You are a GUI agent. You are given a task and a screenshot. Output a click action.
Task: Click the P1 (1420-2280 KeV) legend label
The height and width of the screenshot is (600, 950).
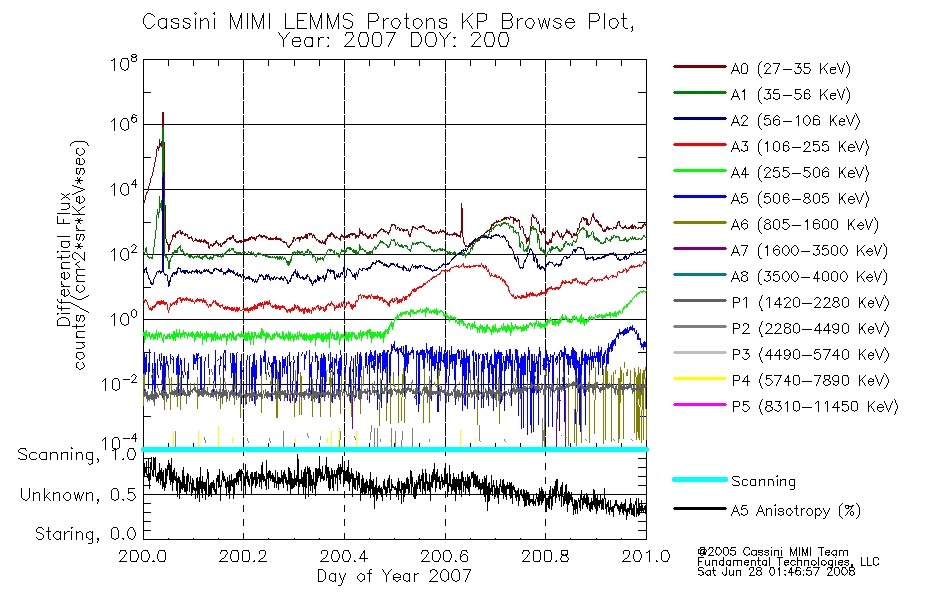(x=810, y=303)
